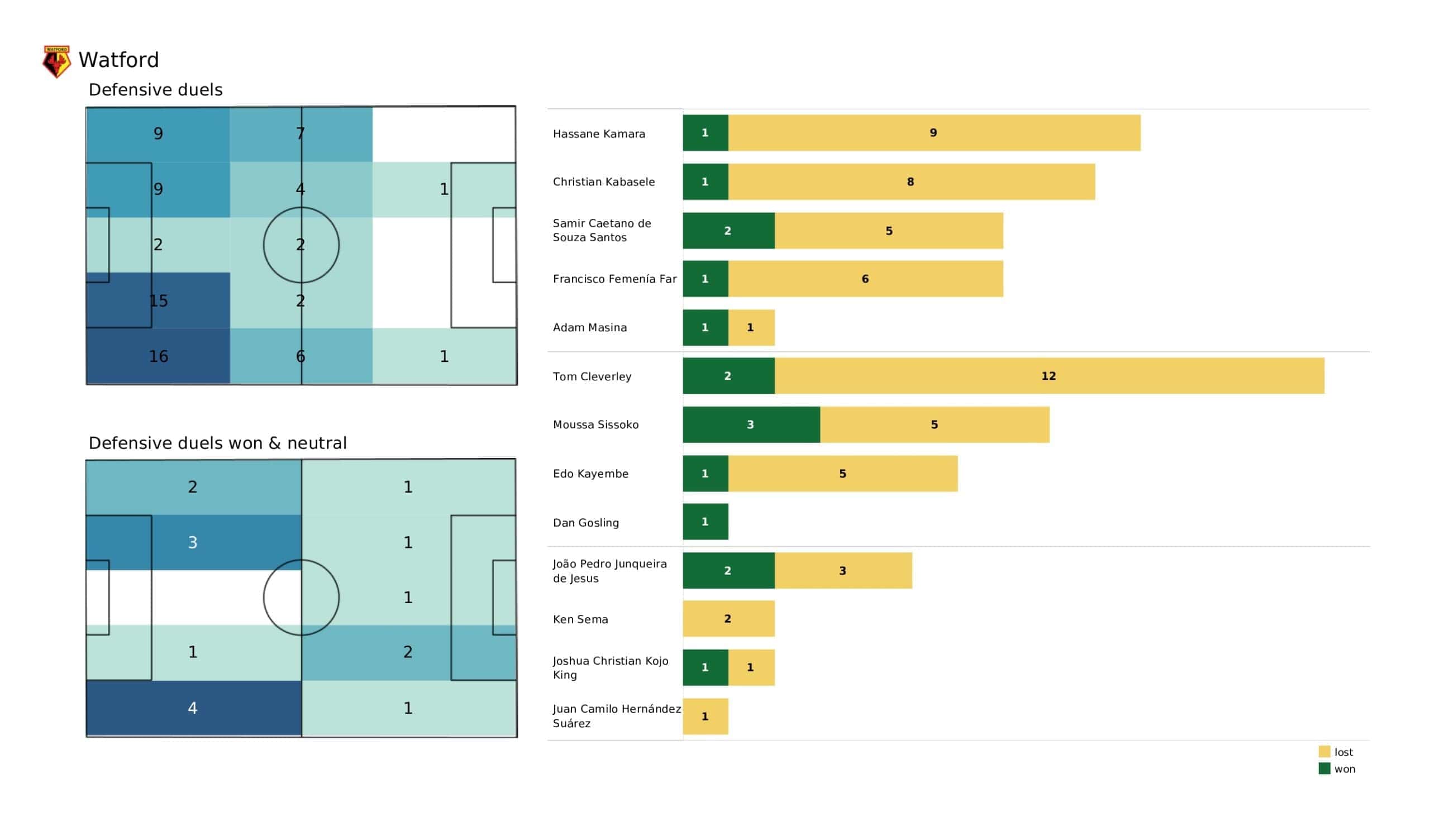Click the 'Defensive duels' pitch heading

[x=155, y=90]
